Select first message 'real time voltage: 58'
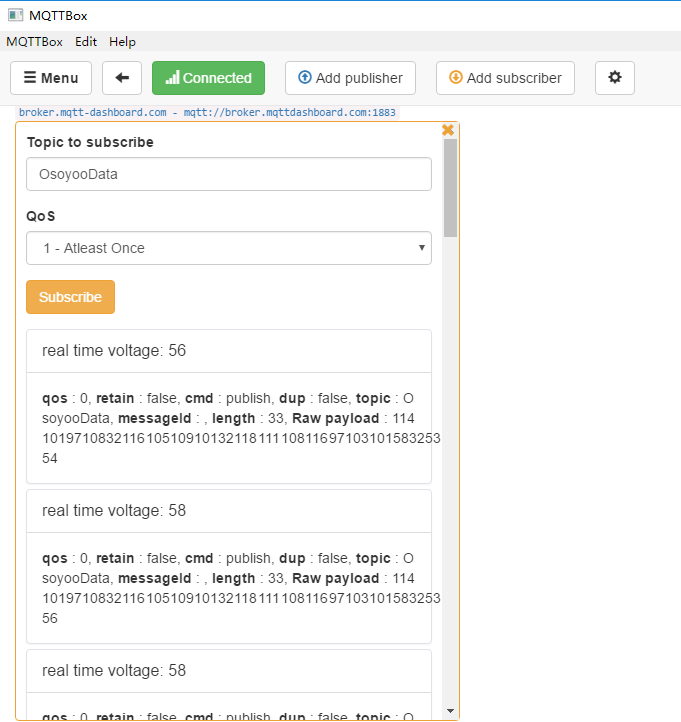The height and width of the screenshot is (722, 681). click(x=229, y=511)
